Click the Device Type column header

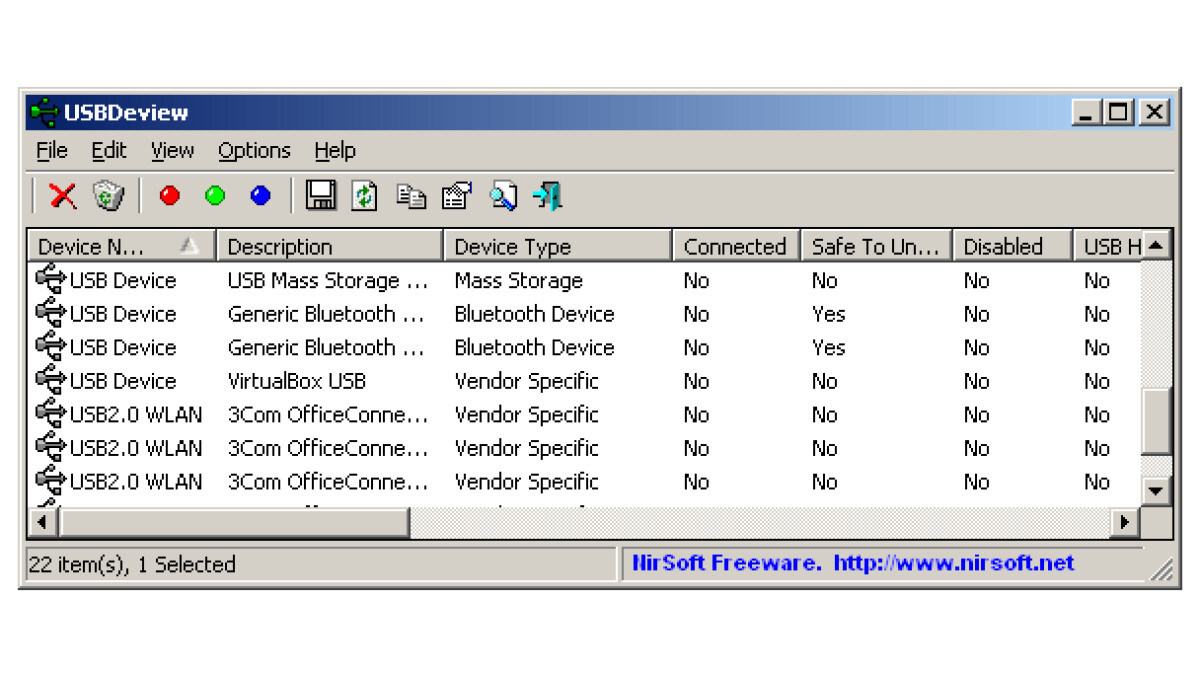pos(555,247)
